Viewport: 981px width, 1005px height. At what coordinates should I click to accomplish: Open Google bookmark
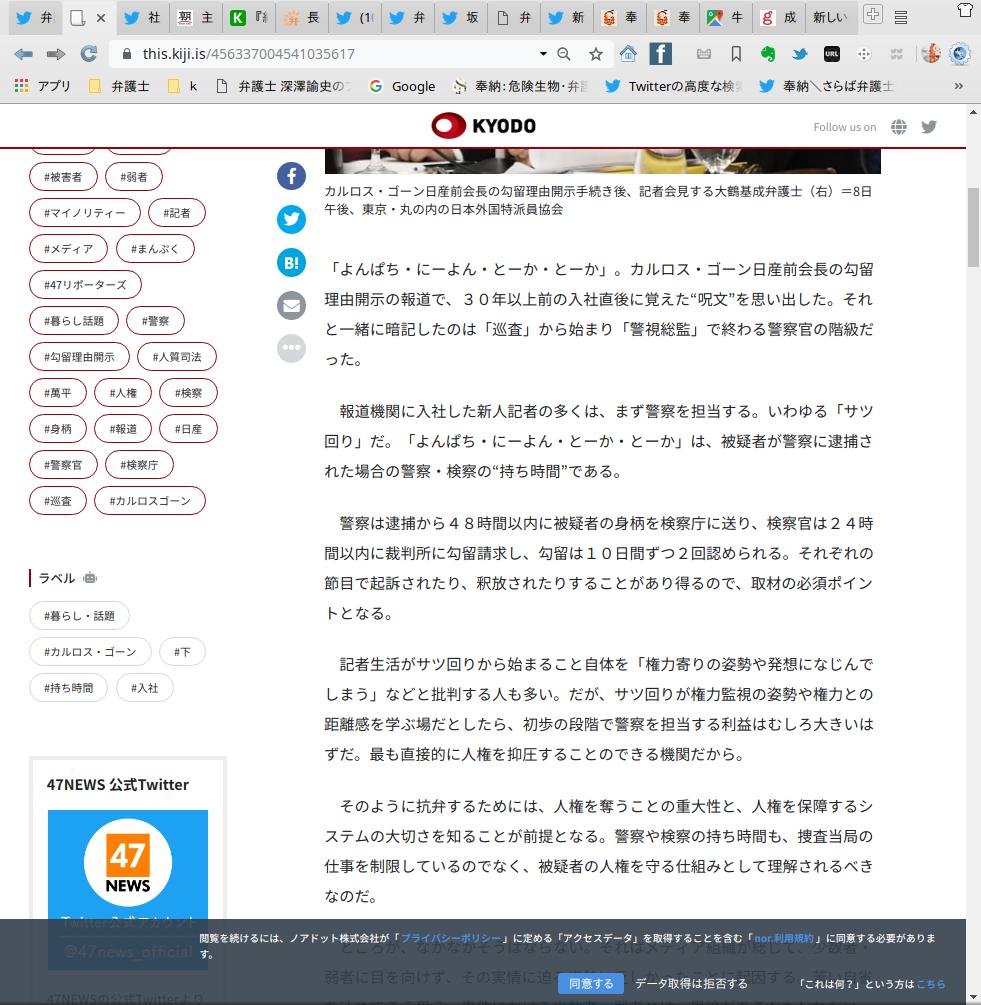click(x=403, y=86)
